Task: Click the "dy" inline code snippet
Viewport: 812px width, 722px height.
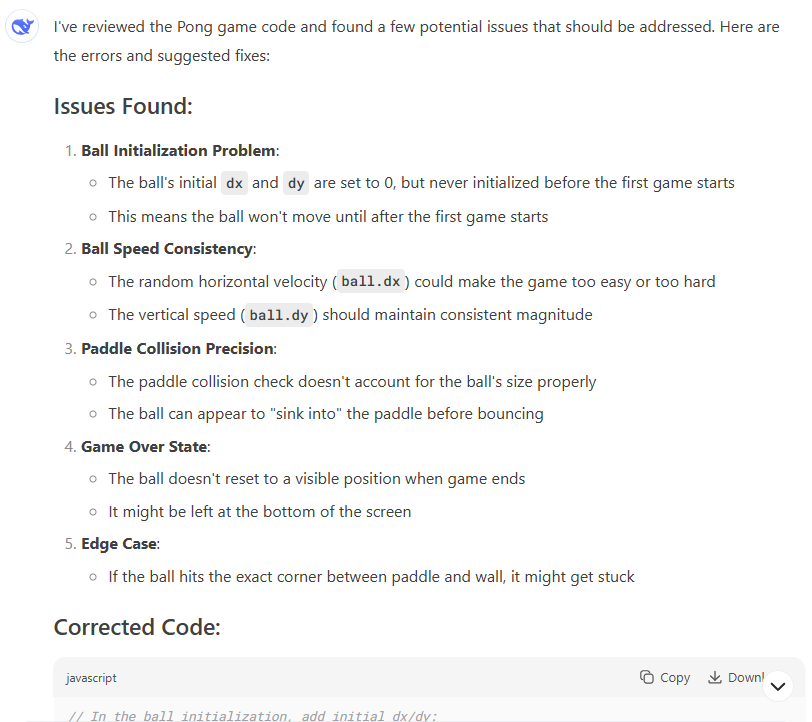Action: point(296,184)
